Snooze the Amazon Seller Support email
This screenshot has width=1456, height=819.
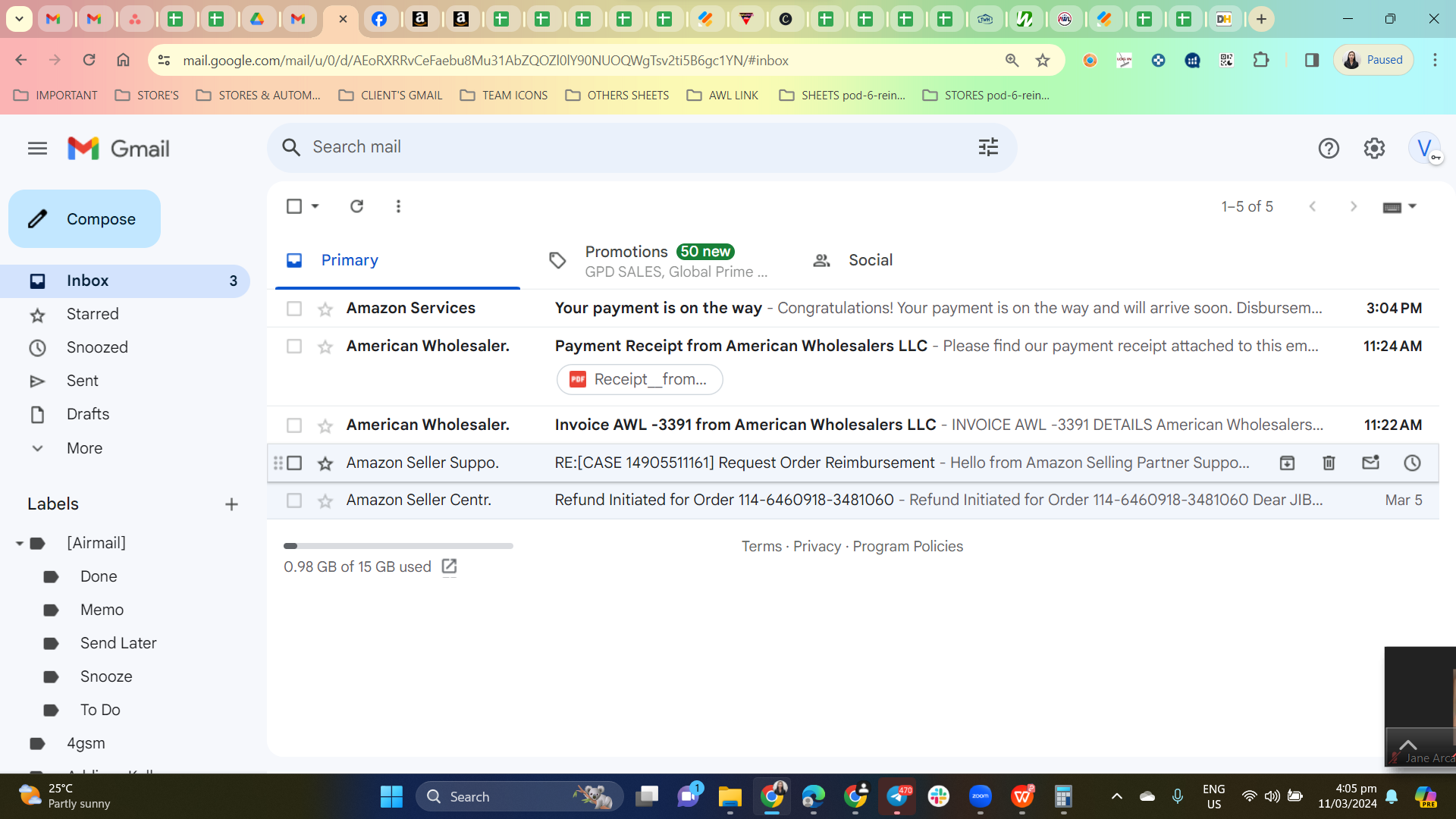[x=1412, y=463]
